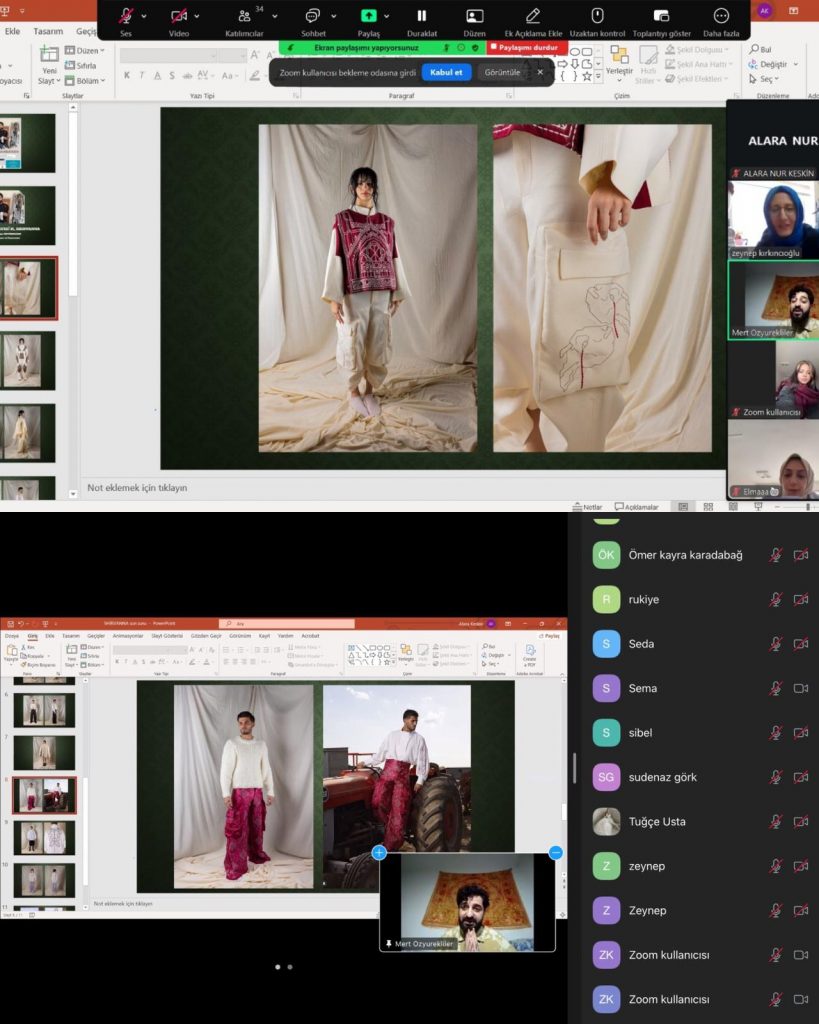Open the Sohbet chat icon

[x=313, y=15]
